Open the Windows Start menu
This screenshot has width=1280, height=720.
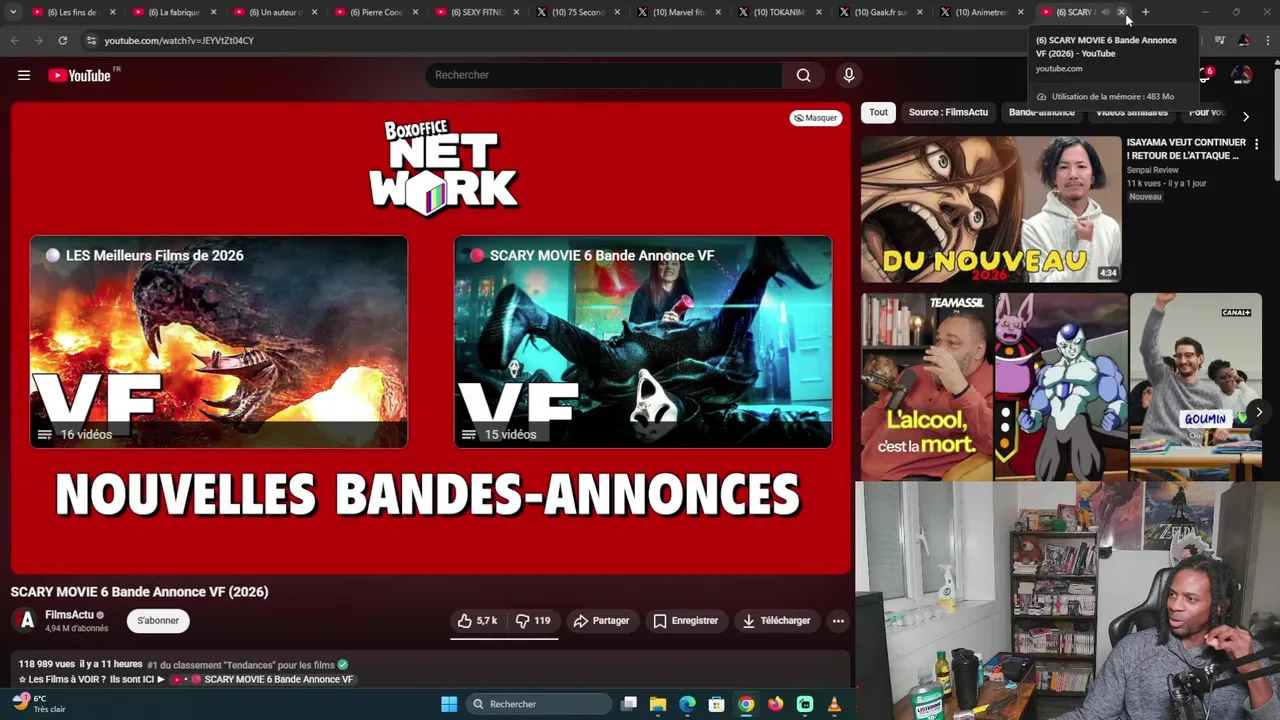click(449, 704)
